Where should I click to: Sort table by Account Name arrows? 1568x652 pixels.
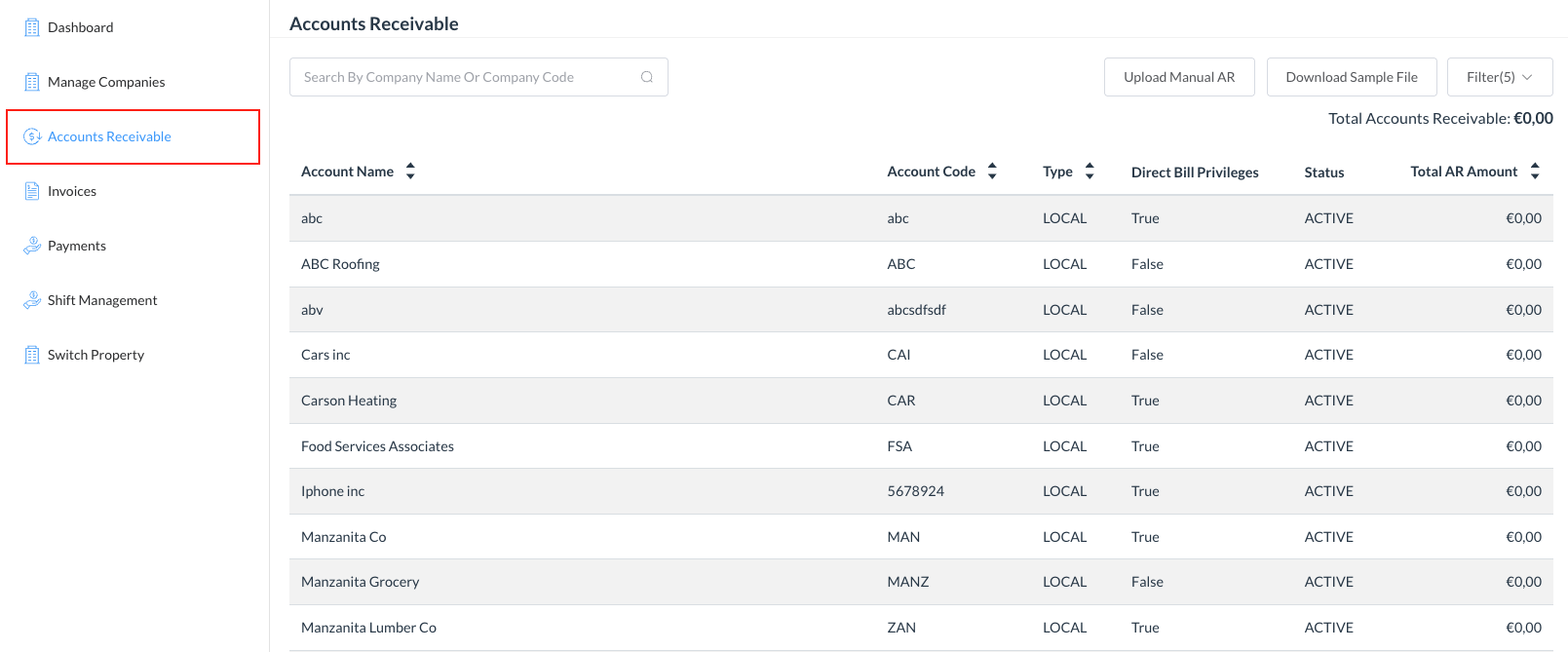click(410, 172)
